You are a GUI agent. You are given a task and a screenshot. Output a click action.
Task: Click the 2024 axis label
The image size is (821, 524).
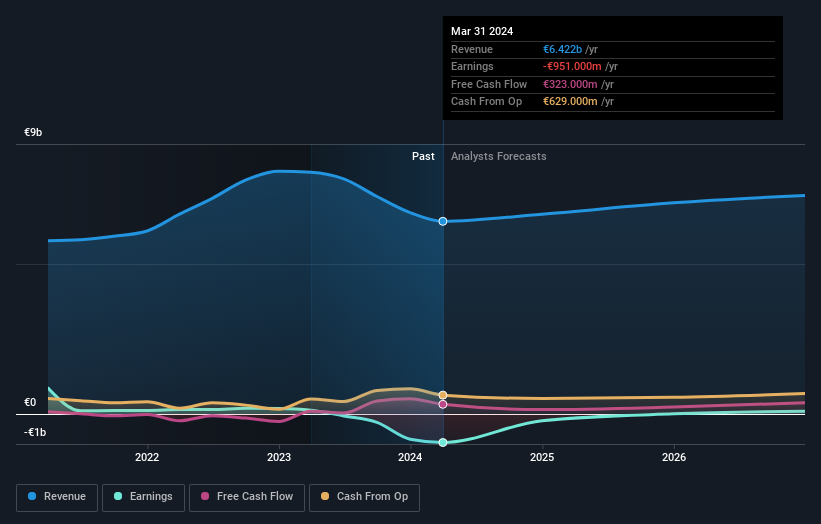pos(410,457)
